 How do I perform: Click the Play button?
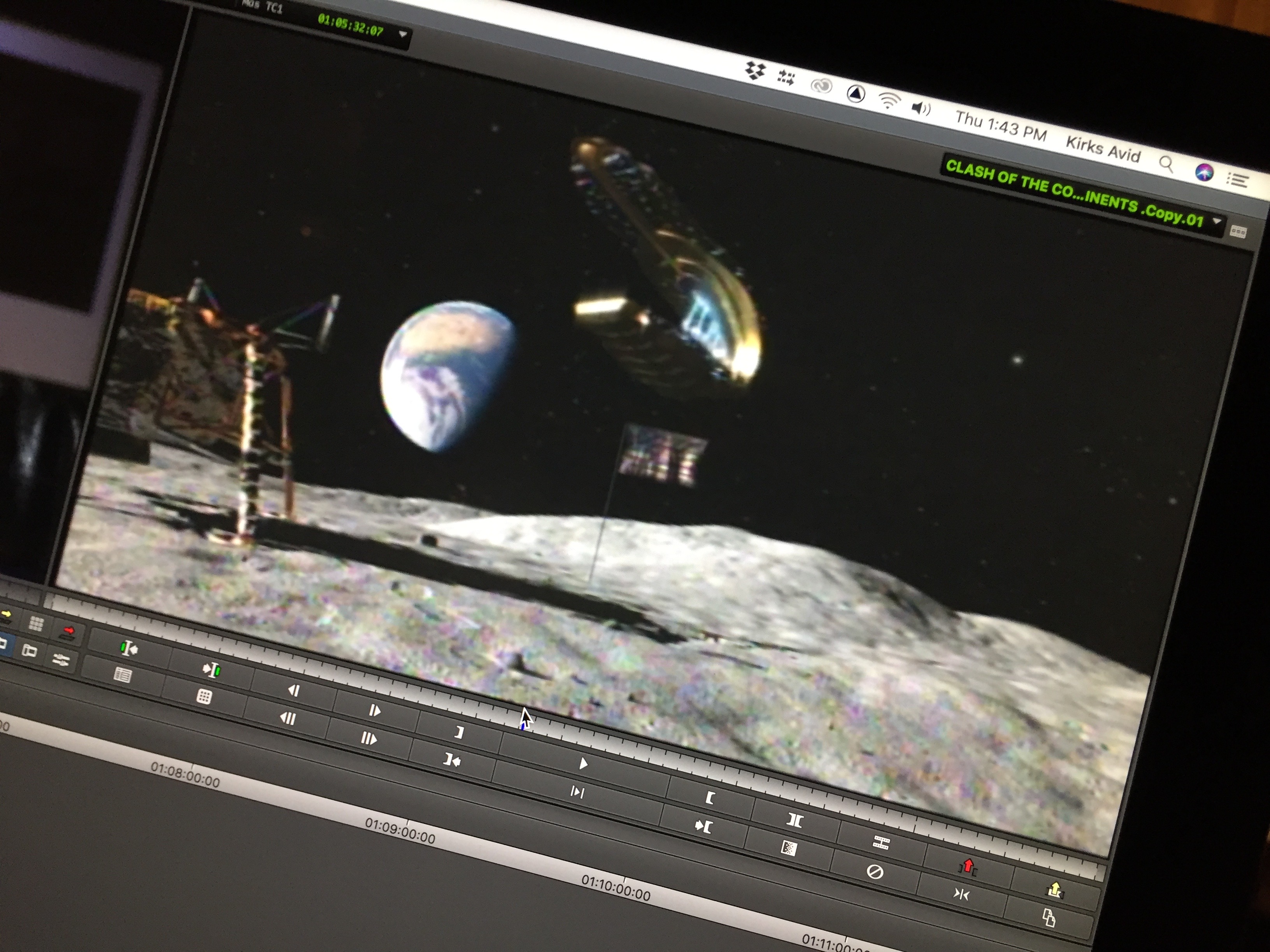tap(583, 763)
